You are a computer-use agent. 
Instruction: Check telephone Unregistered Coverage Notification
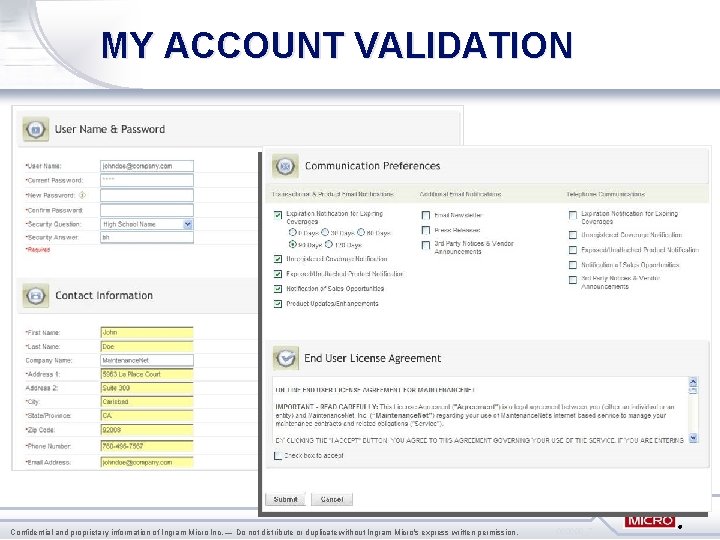[573, 235]
